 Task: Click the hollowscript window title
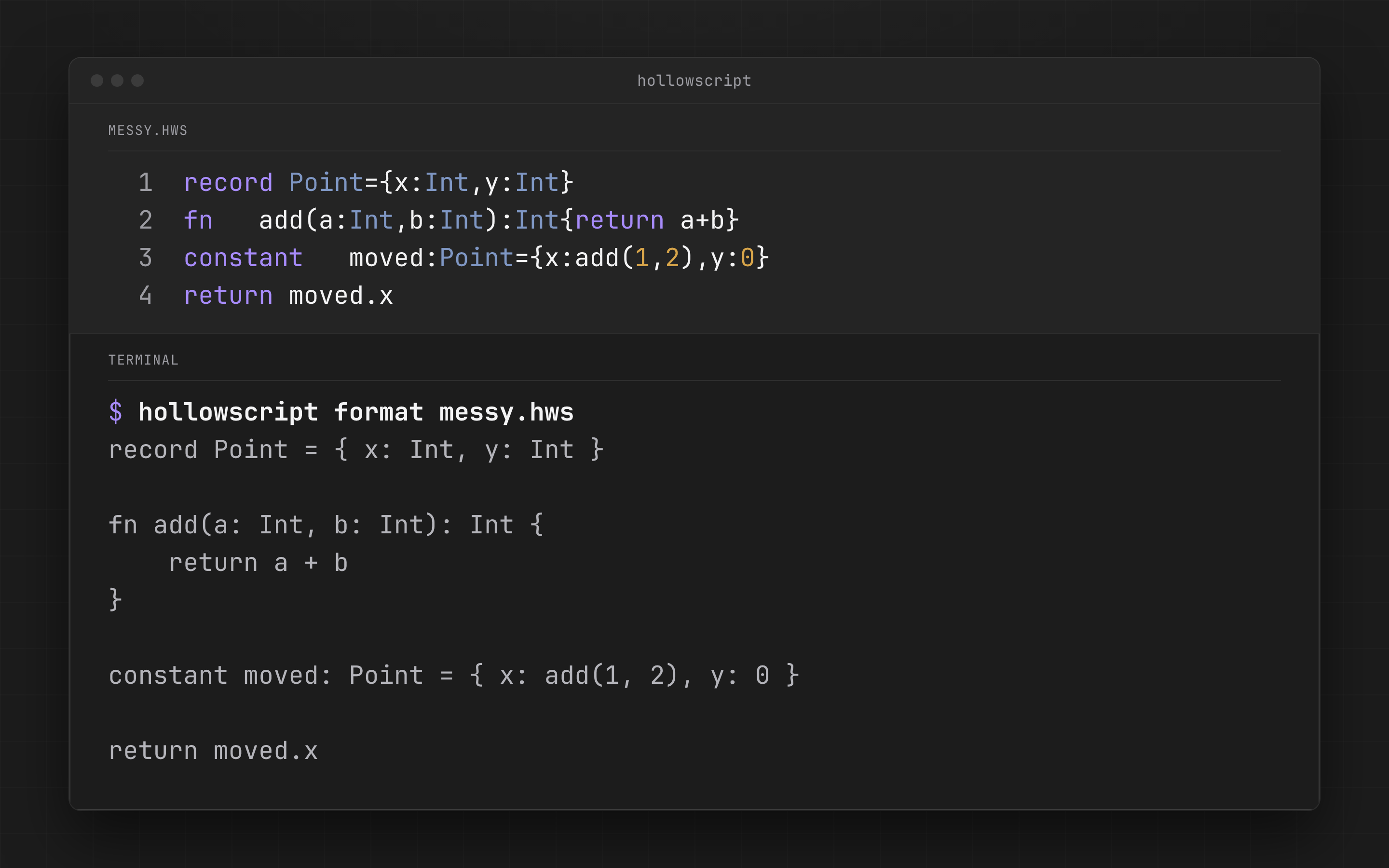tap(694, 81)
